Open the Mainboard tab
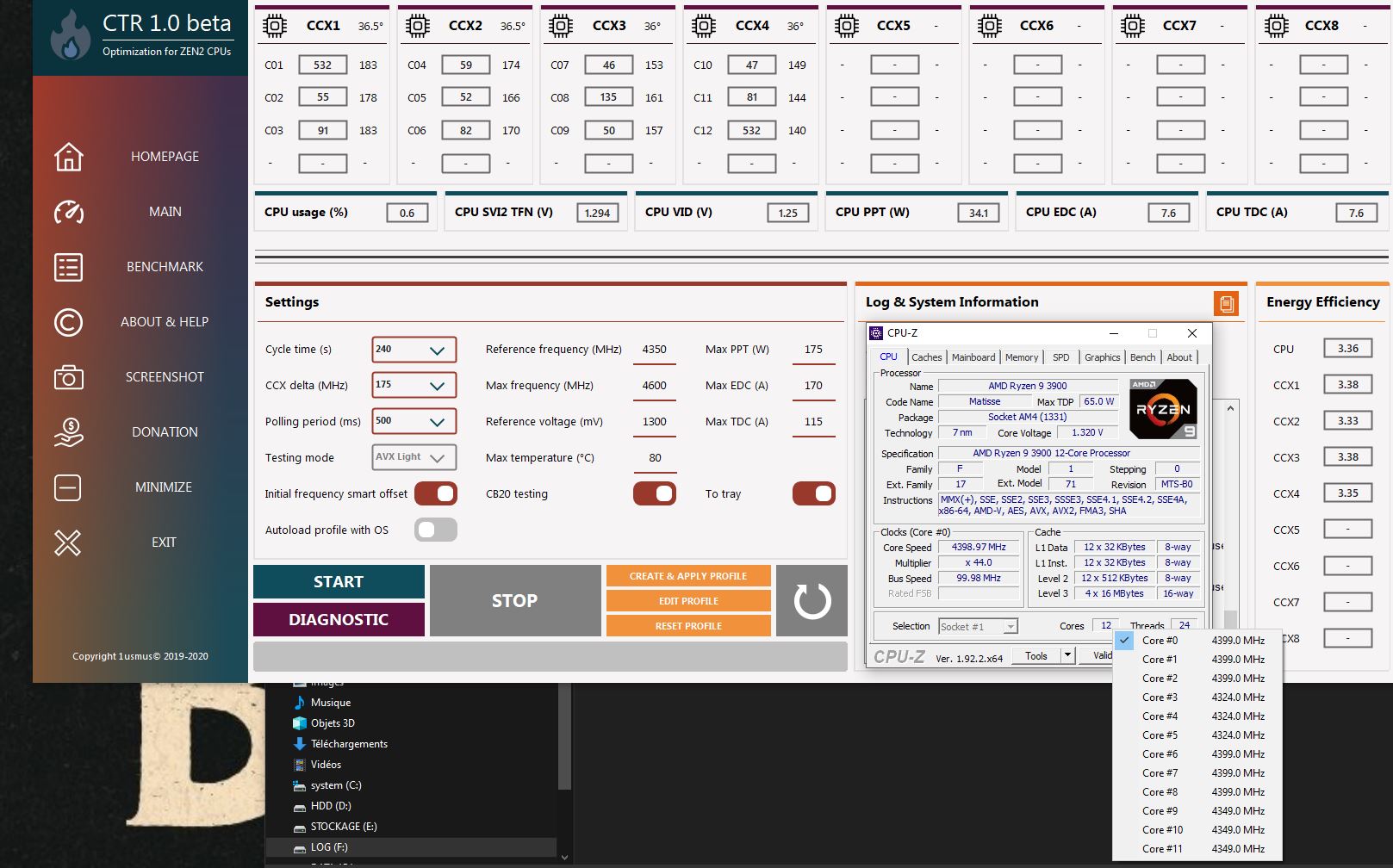This screenshot has width=1393, height=868. click(973, 357)
